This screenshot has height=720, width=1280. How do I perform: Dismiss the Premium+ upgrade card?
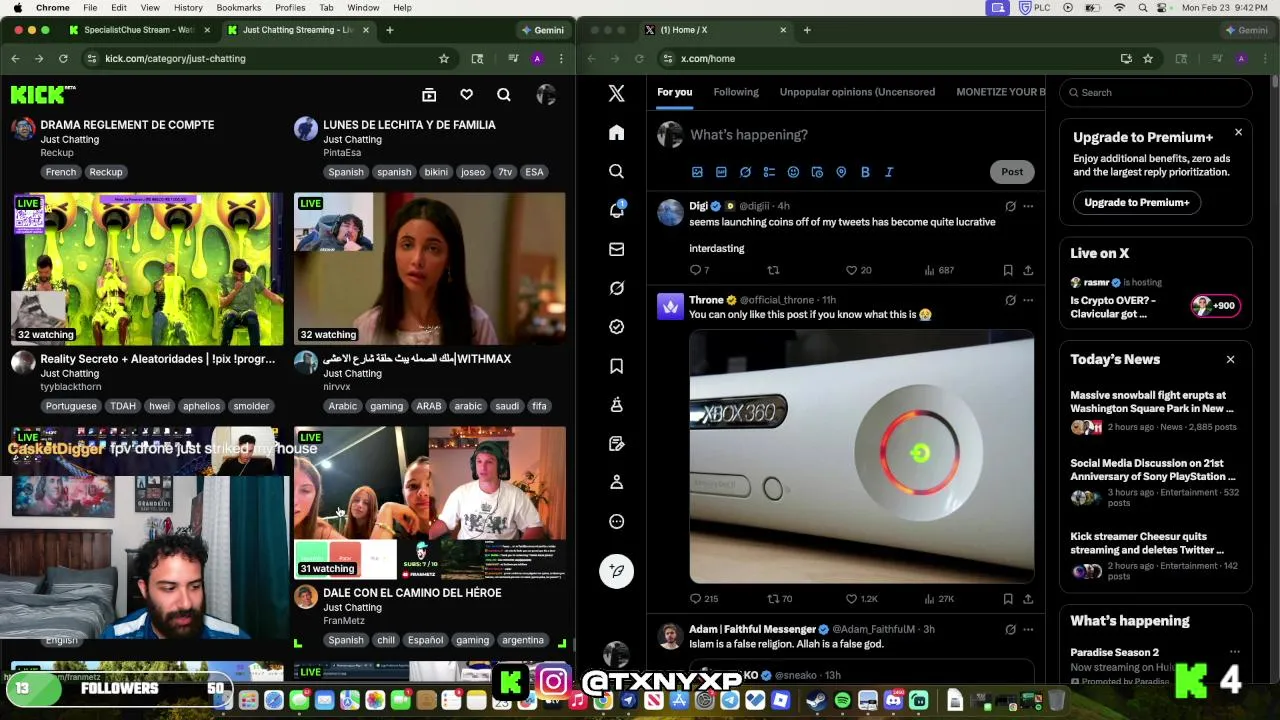click(x=1238, y=132)
